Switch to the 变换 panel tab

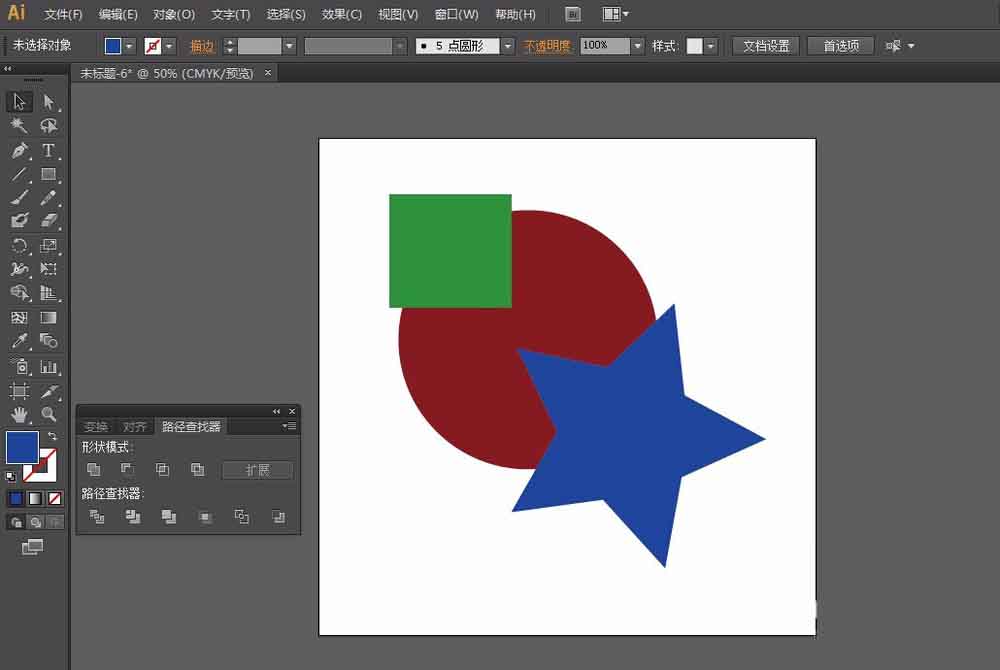click(x=96, y=426)
